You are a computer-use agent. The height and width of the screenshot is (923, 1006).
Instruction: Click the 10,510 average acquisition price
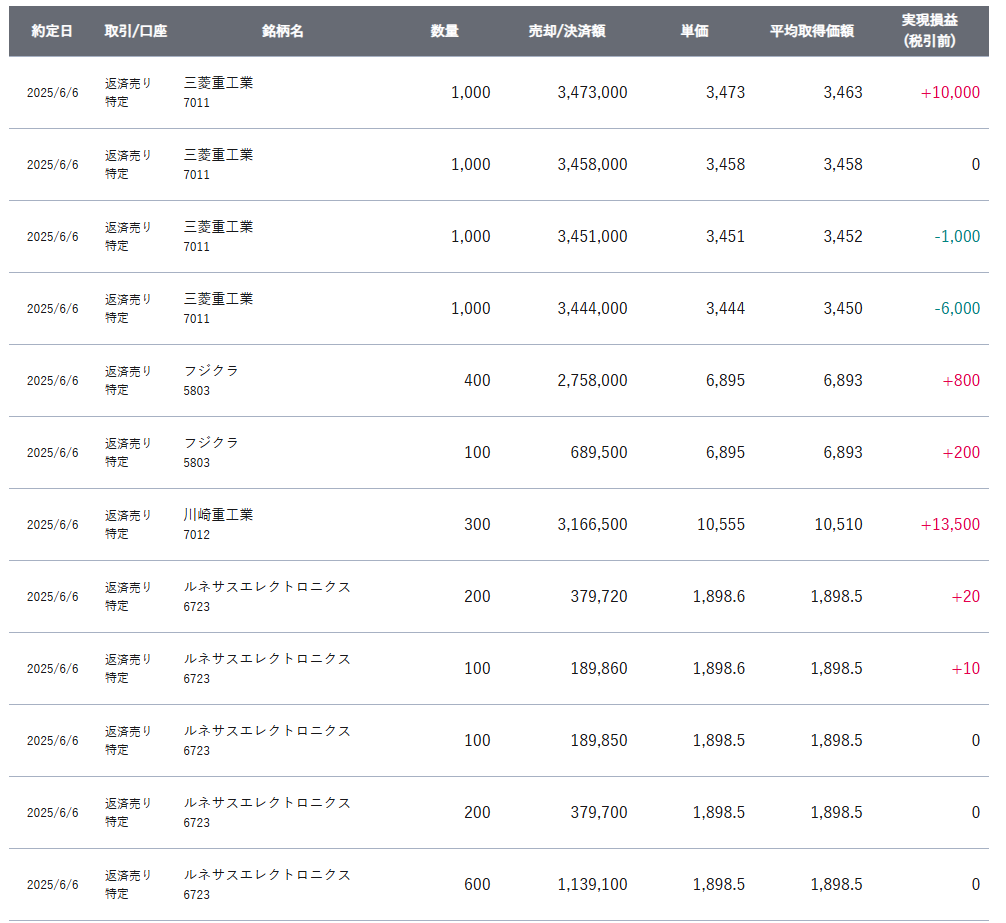(x=839, y=524)
